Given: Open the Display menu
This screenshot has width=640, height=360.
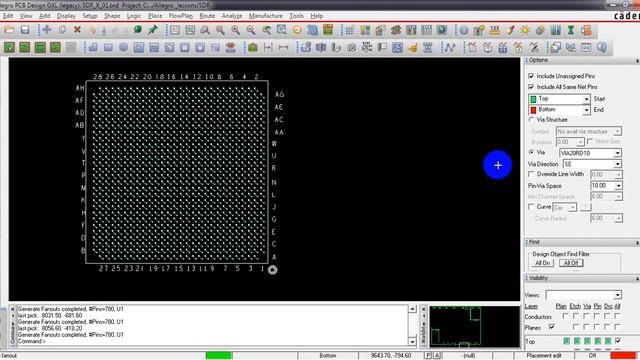Looking at the screenshot, I should (x=66, y=16).
